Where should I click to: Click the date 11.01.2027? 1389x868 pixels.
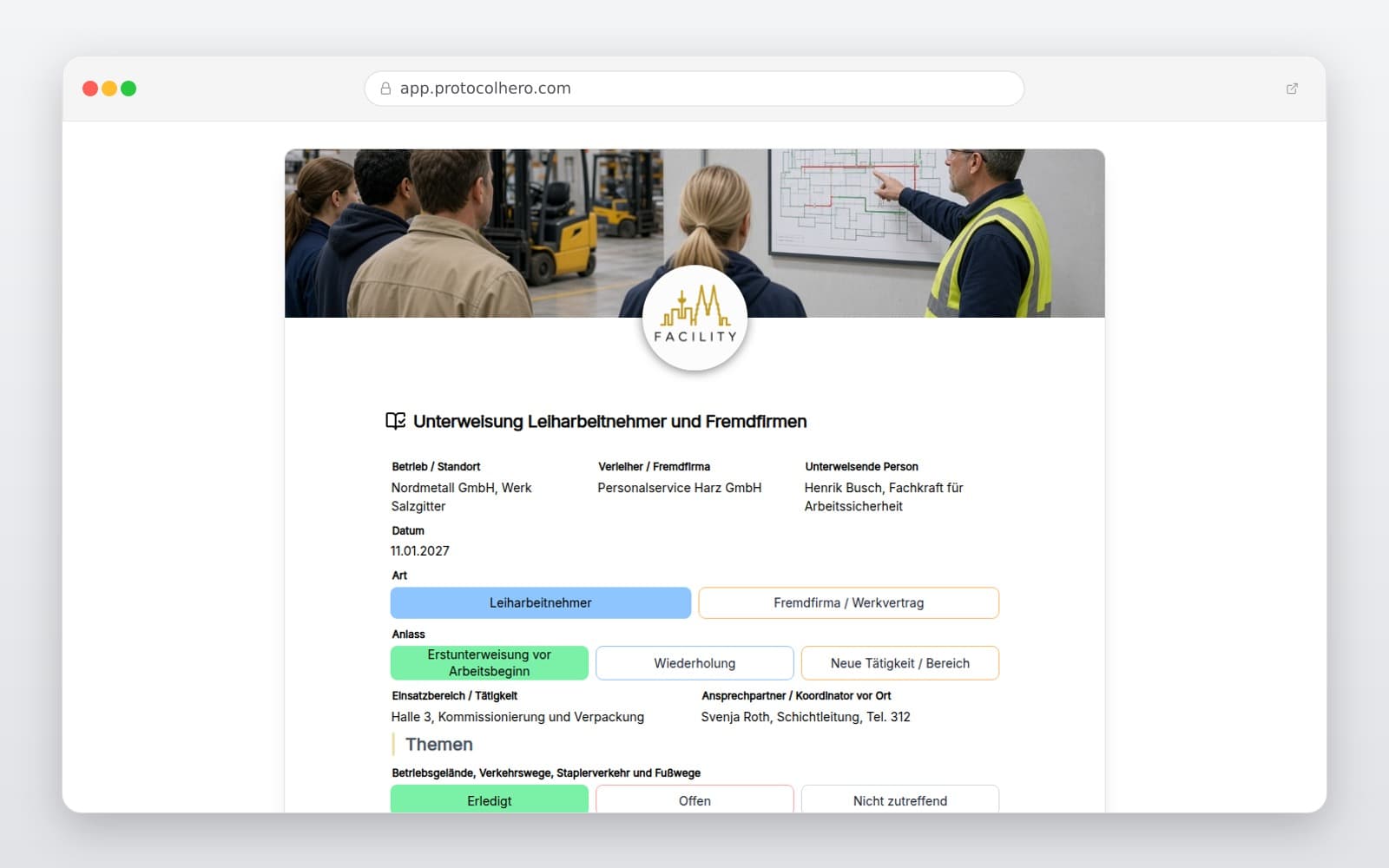pyautogui.click(x=420, y=551)
